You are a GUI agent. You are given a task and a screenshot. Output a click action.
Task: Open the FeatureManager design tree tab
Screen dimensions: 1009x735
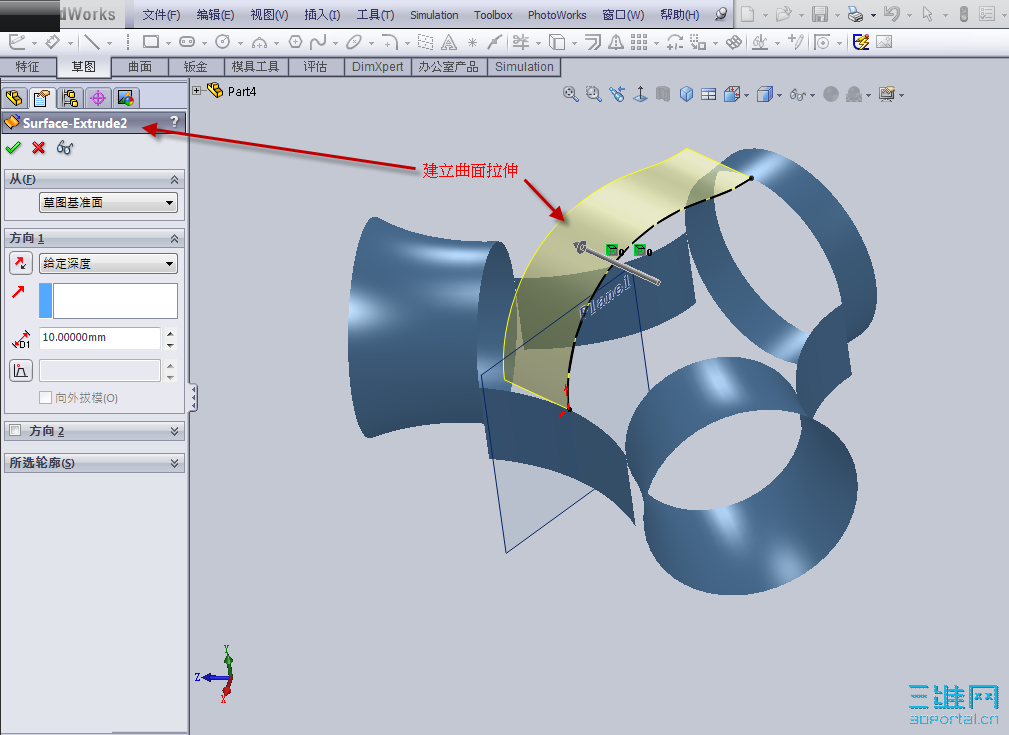point(14,98)
